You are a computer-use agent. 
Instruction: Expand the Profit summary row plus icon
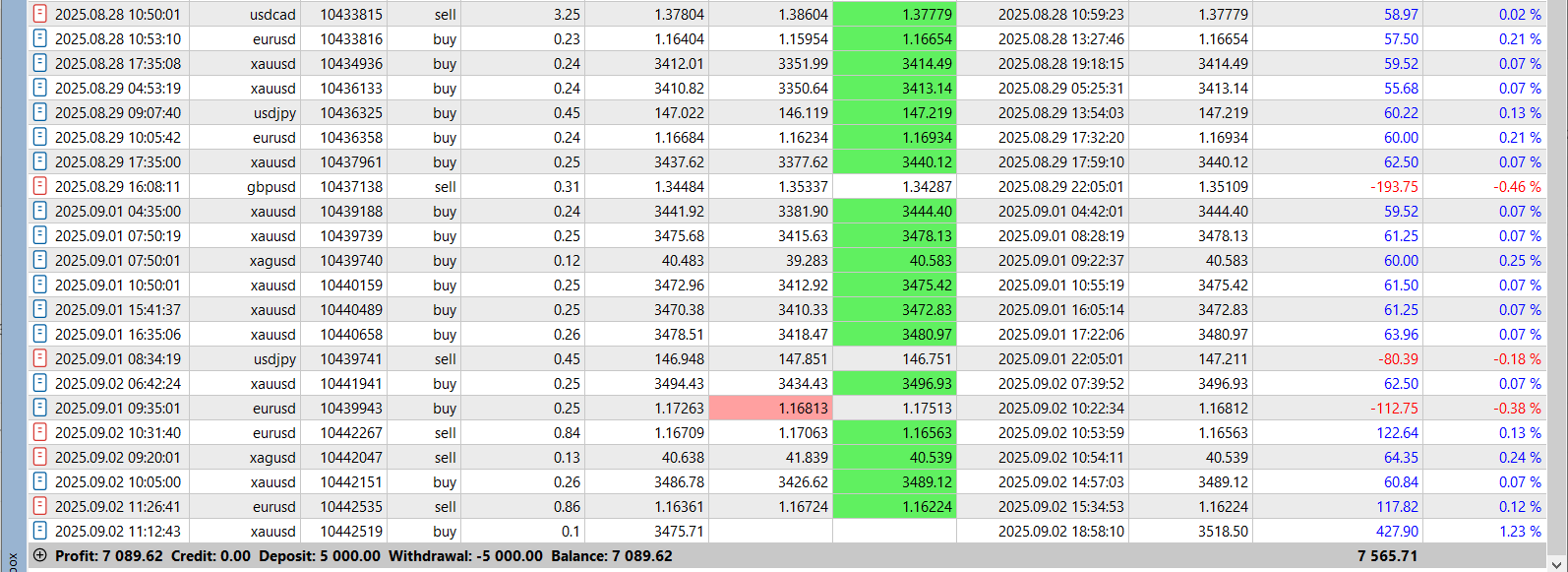[40, 555]
